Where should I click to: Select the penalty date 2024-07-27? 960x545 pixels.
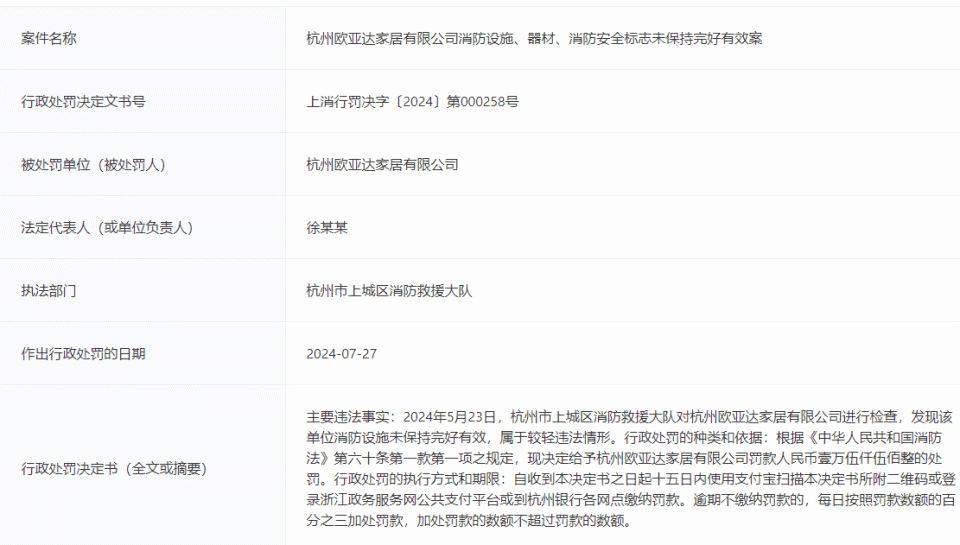tap(342, 354)
